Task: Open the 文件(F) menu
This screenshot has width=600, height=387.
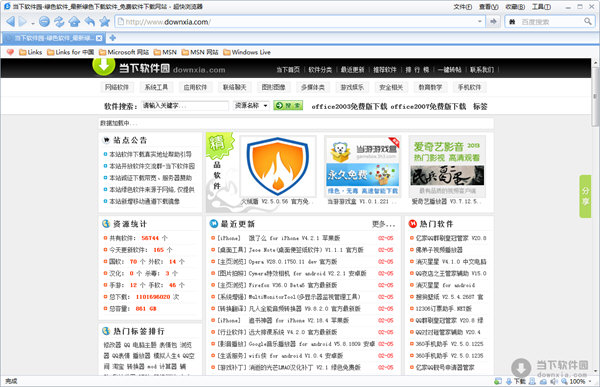Action: click(463, 7)
